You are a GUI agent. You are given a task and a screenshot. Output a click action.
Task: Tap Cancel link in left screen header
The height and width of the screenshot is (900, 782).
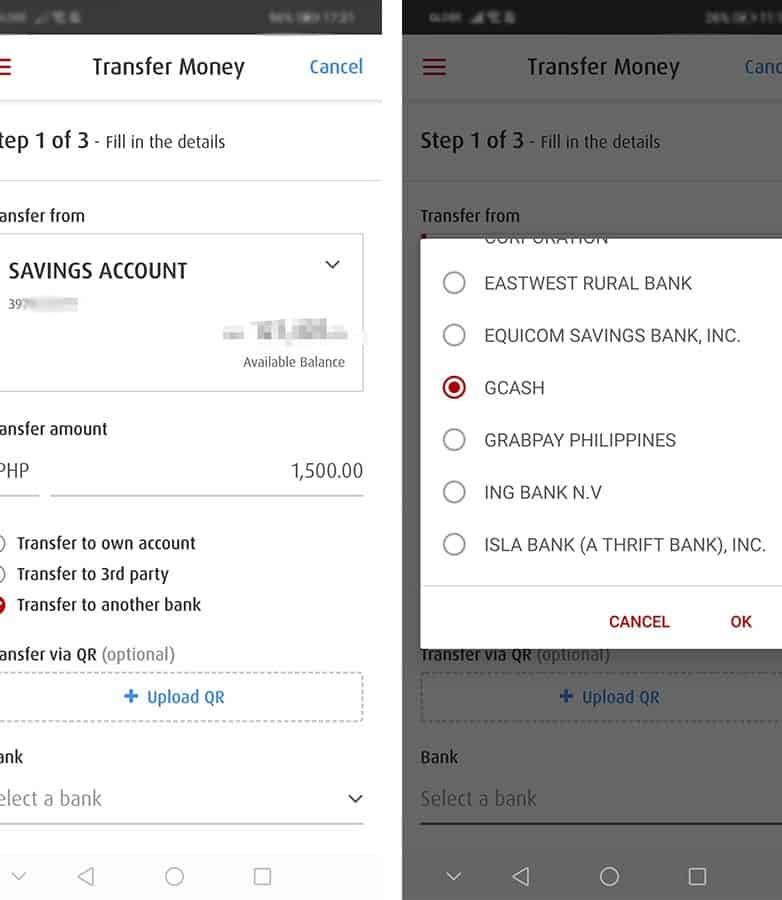[336, 67]
